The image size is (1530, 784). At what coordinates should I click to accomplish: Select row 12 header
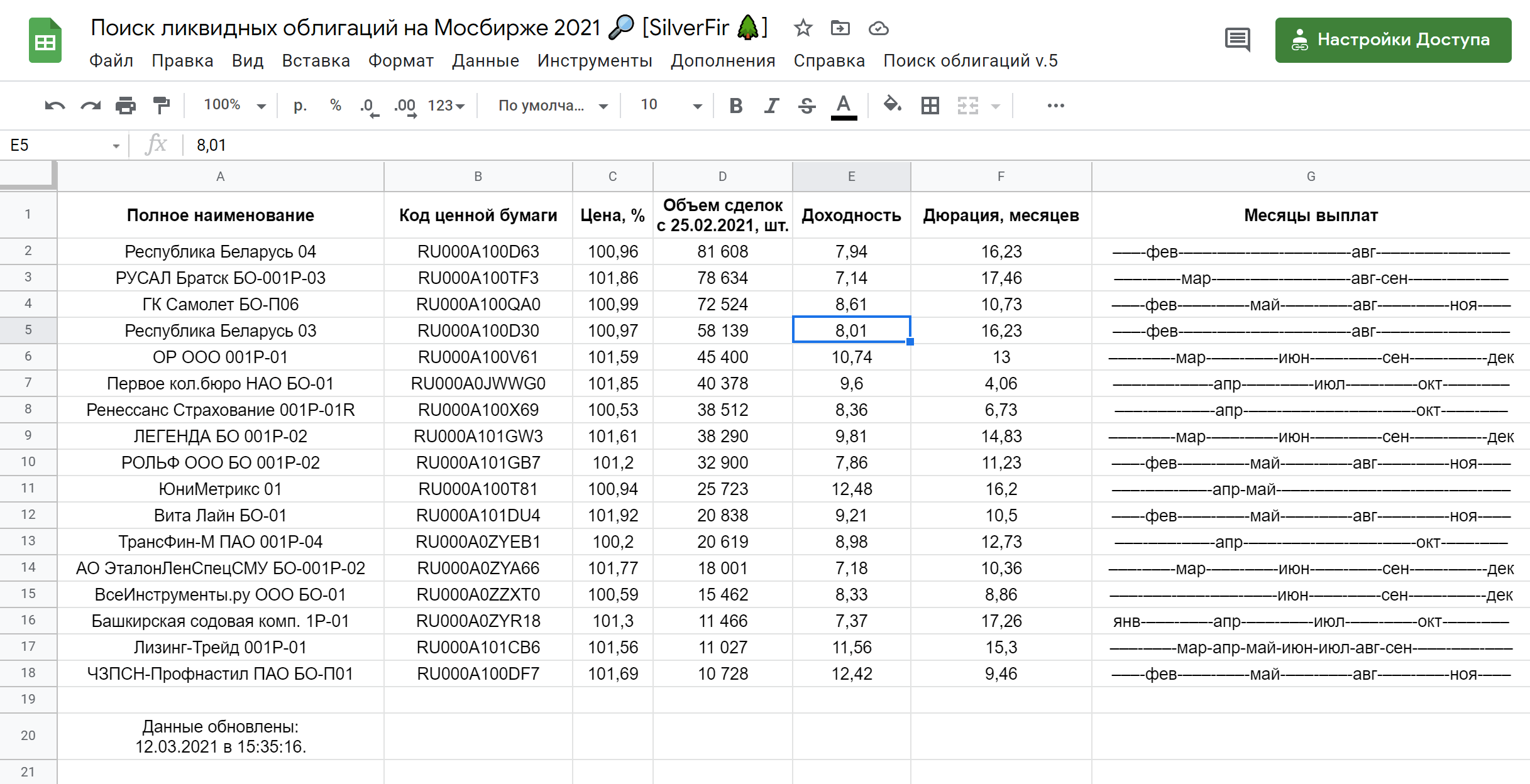pyautogui.click(x=28, y=514)
